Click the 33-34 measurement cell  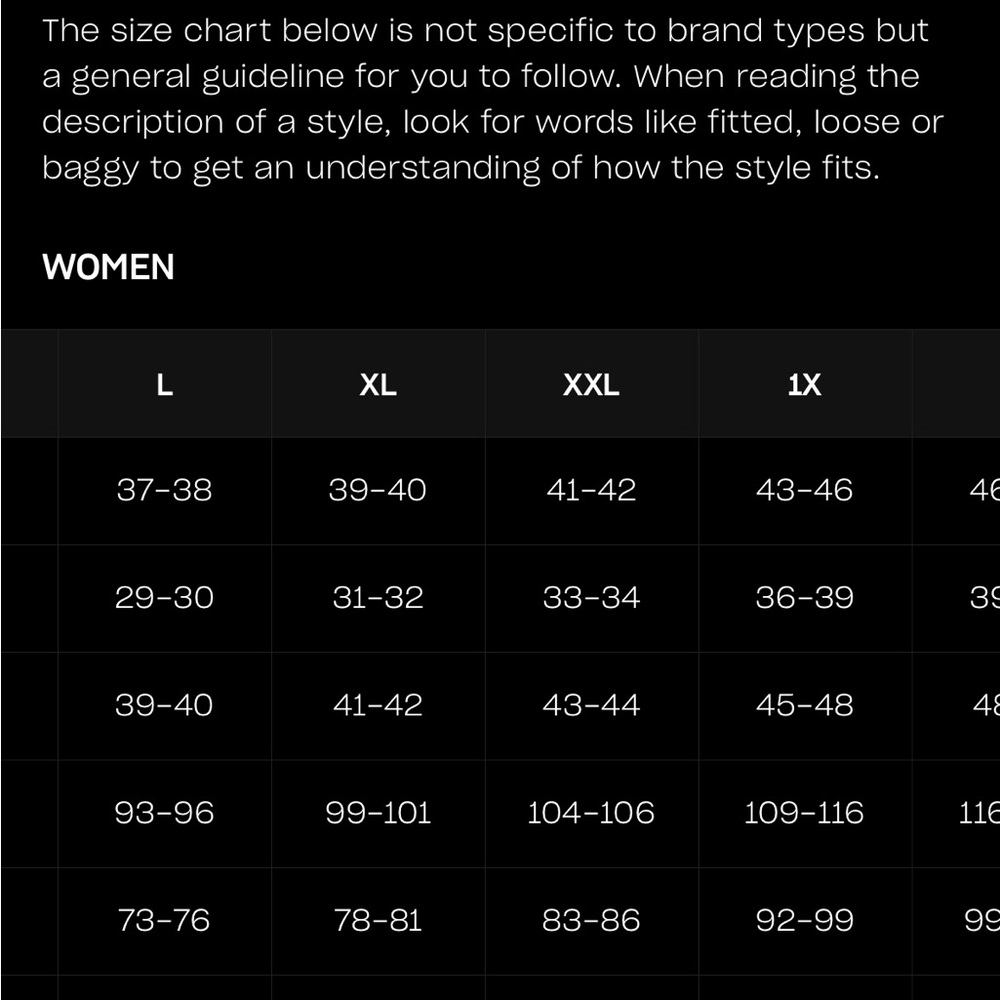tap(591, 598)
